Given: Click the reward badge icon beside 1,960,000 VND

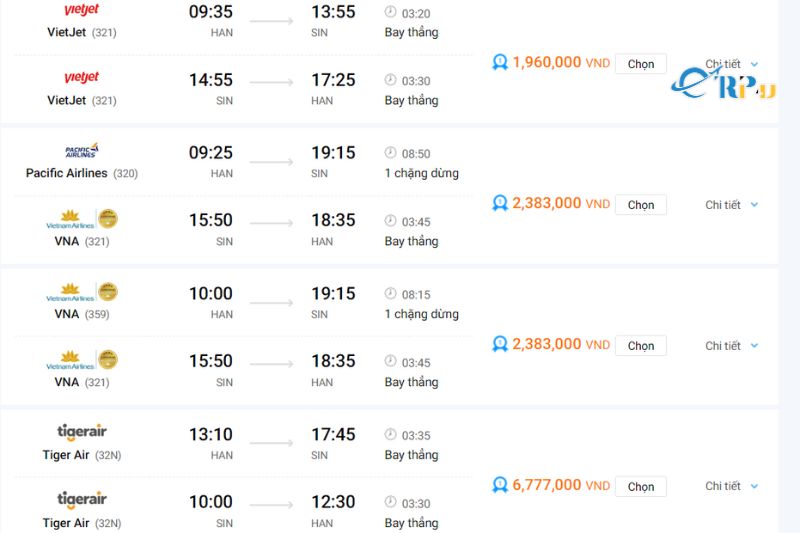Looking at the screenshot, I should click(x=500, y=62).
